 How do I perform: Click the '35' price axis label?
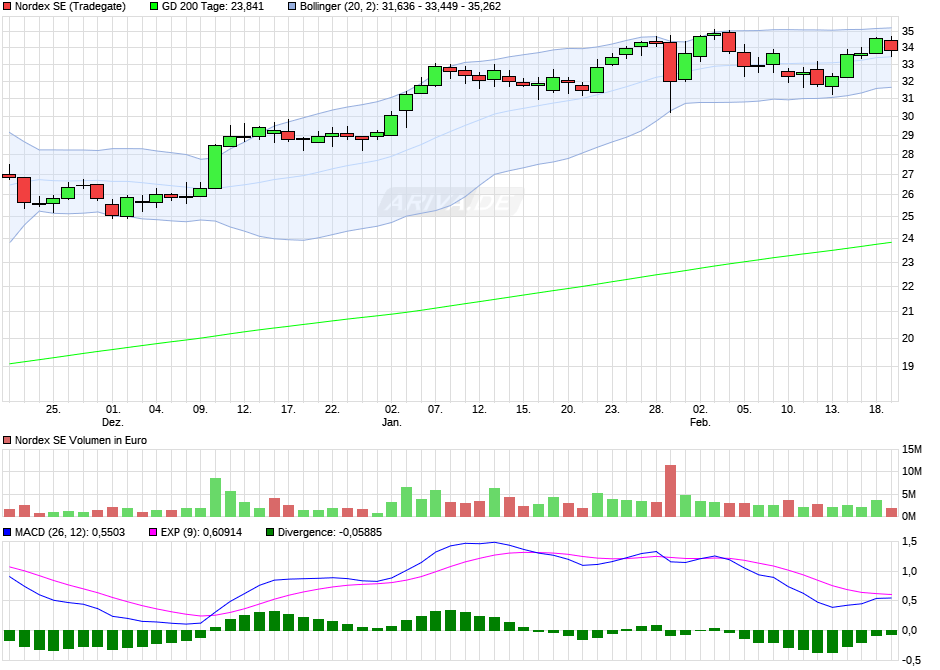[x=908, y=31]
